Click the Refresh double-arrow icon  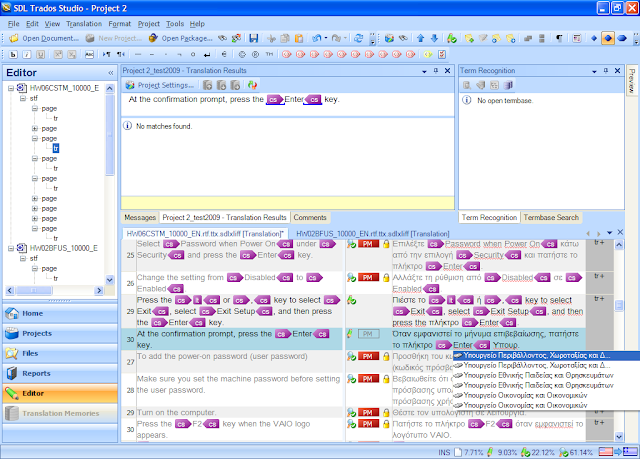[x=358, y=38]
